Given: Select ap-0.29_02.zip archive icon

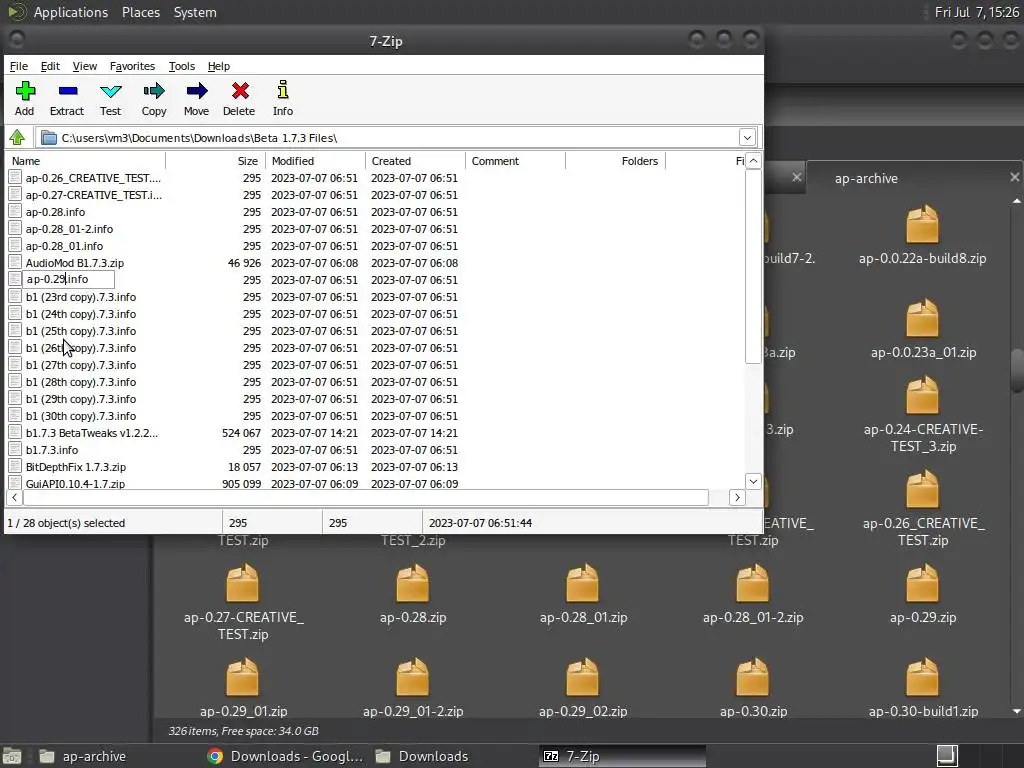Looking at the screenshot, I should pos(583,678).
